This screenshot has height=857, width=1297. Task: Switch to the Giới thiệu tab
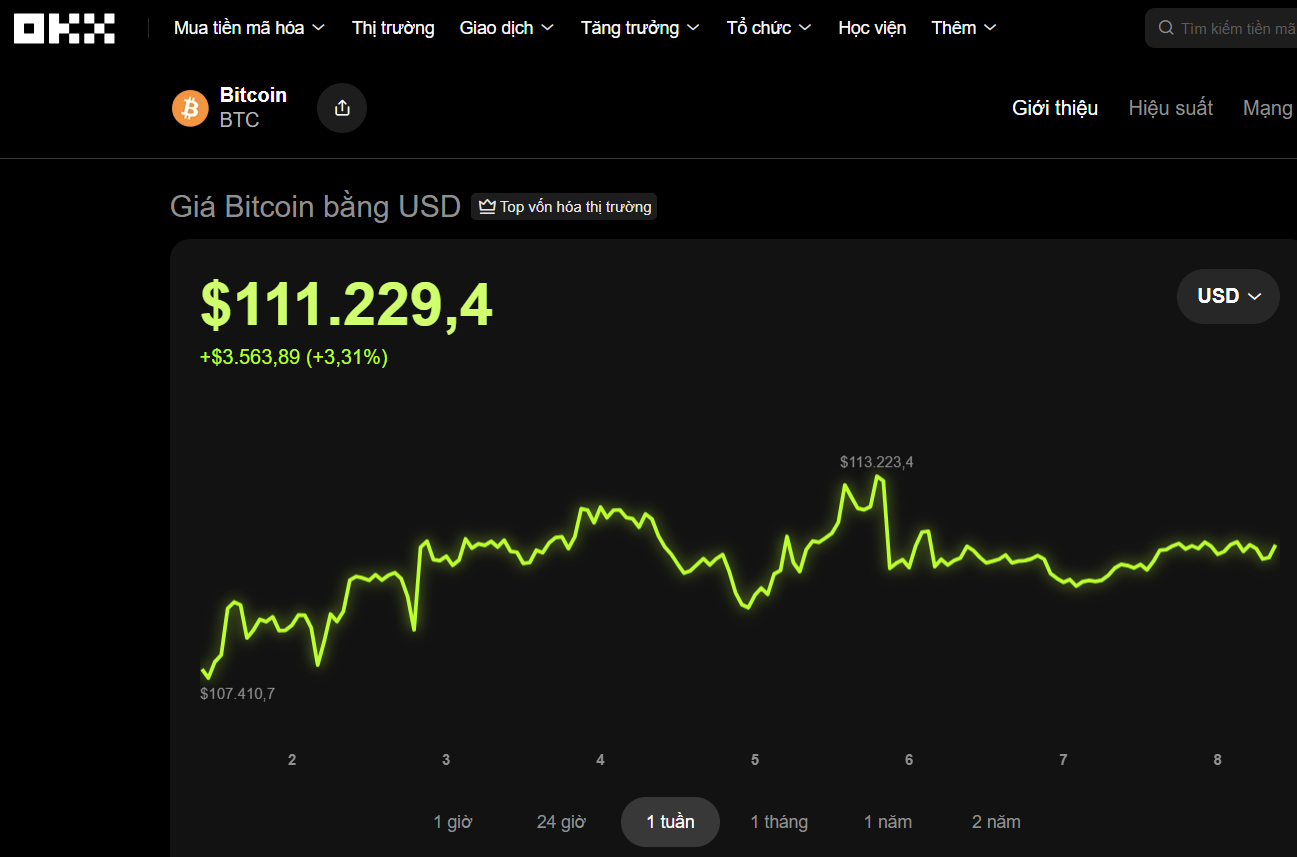click(x=1055, y=108)
